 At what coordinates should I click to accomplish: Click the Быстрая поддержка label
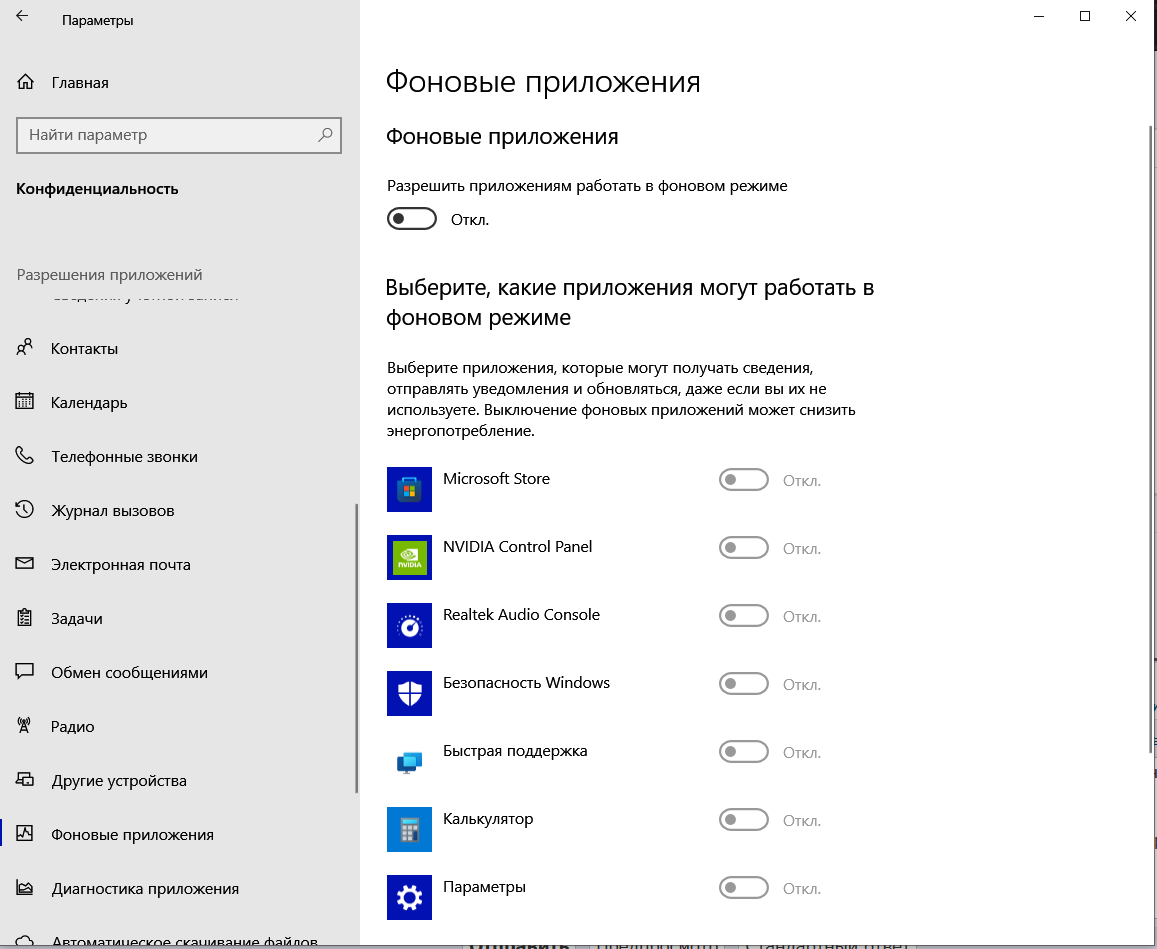515,750
